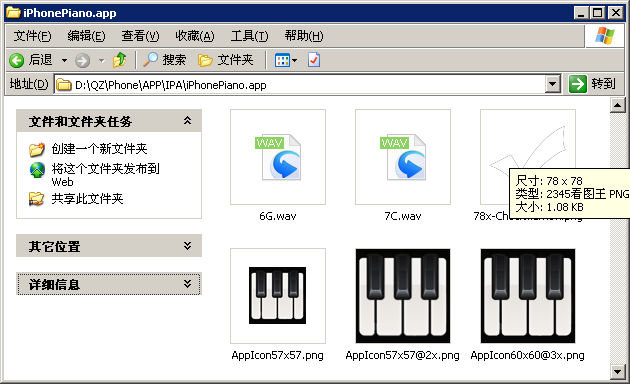
Task: Open the Forward history dropdown arrow
Action: [x=101, y=61]
